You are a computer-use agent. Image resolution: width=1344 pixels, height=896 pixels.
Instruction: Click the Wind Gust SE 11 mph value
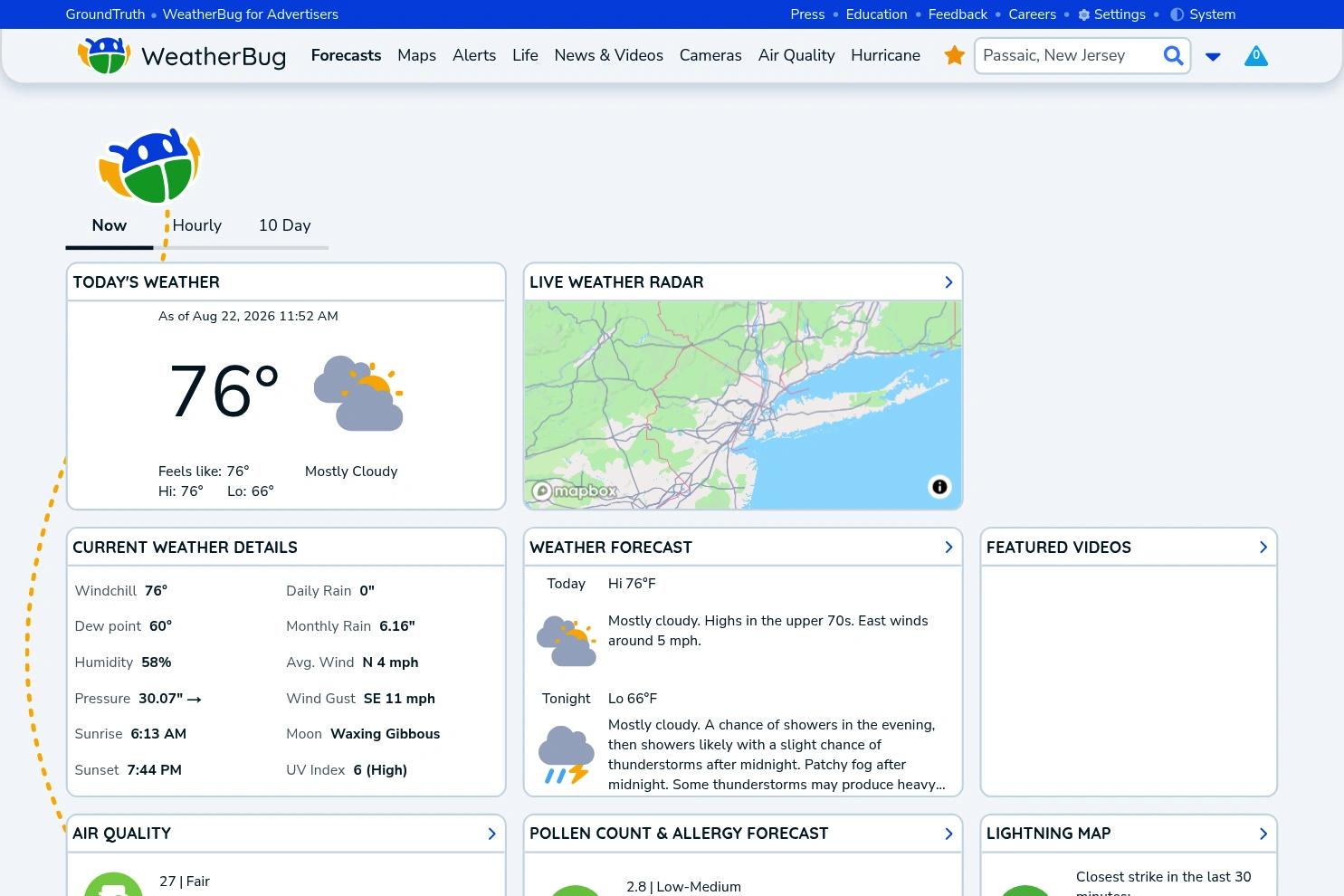click(399, 699)
